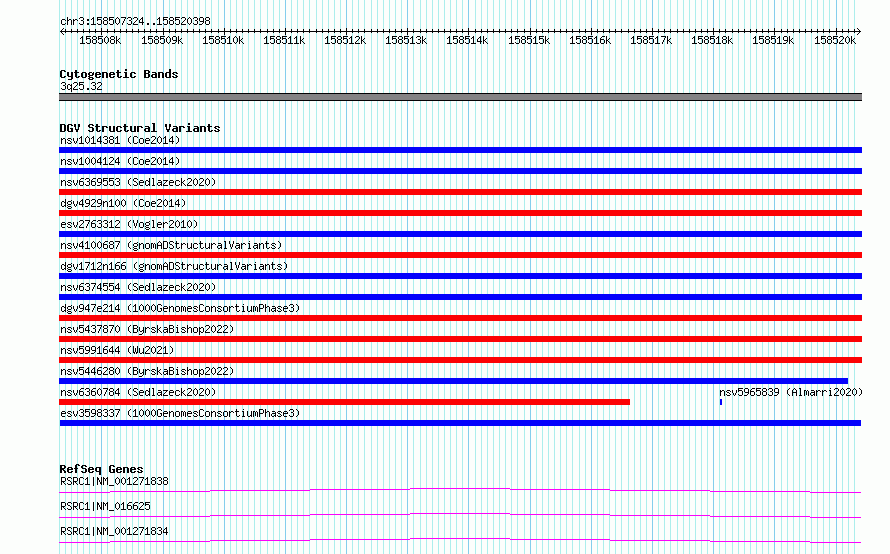The image size is (890, 554).
Task: Click the 158512k ruler tick label
Action: pyautogui.click(x=345, y=40)
